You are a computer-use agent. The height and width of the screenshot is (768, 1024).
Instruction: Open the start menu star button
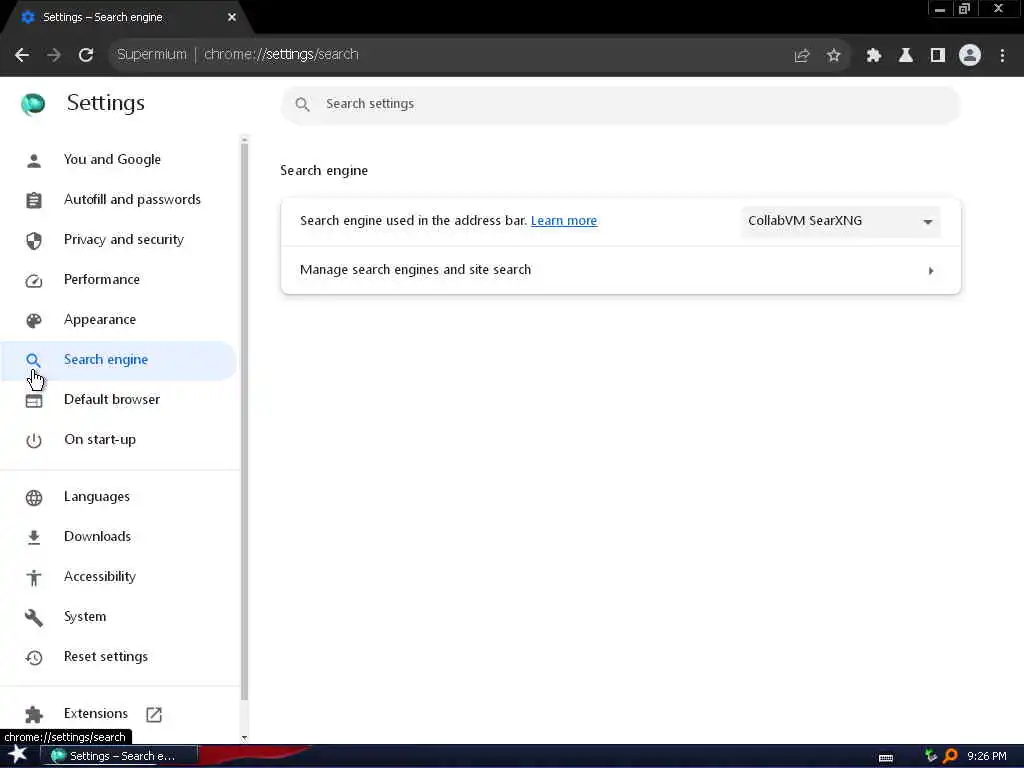click(17, 754)
